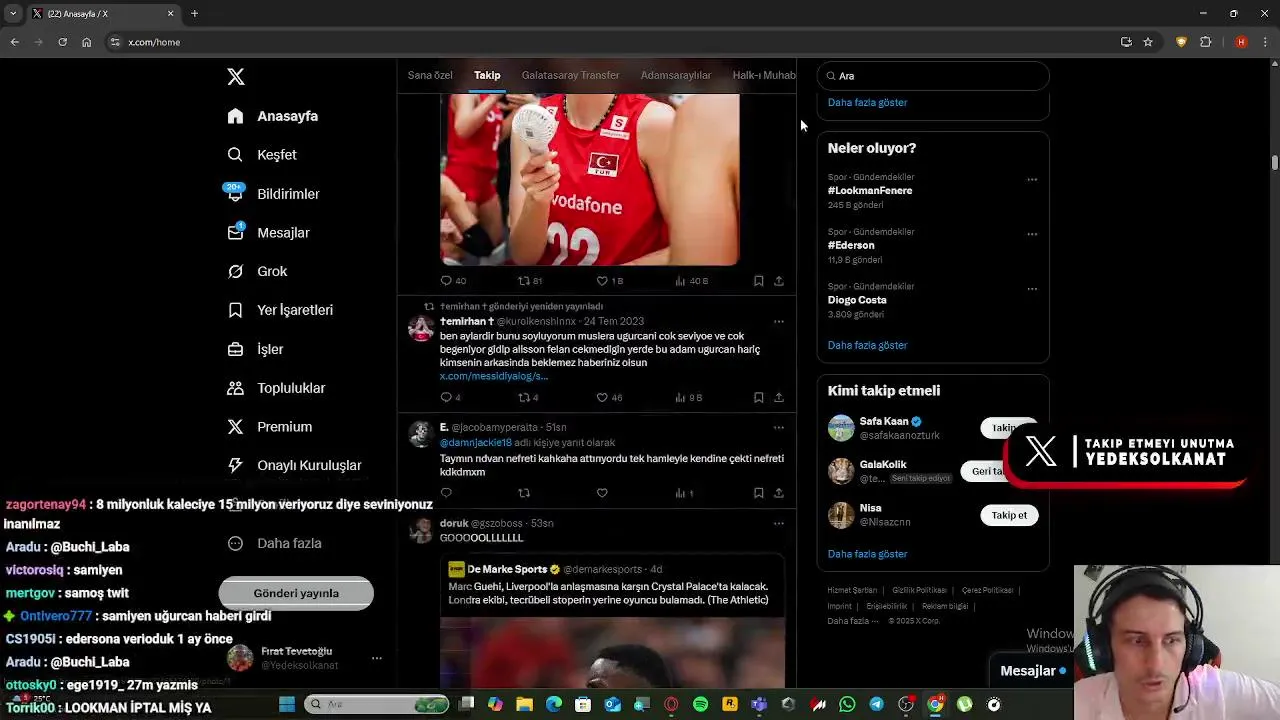1280x720 pixels.
Task: Open #Ederson trending topic
Action: (851, 245)
